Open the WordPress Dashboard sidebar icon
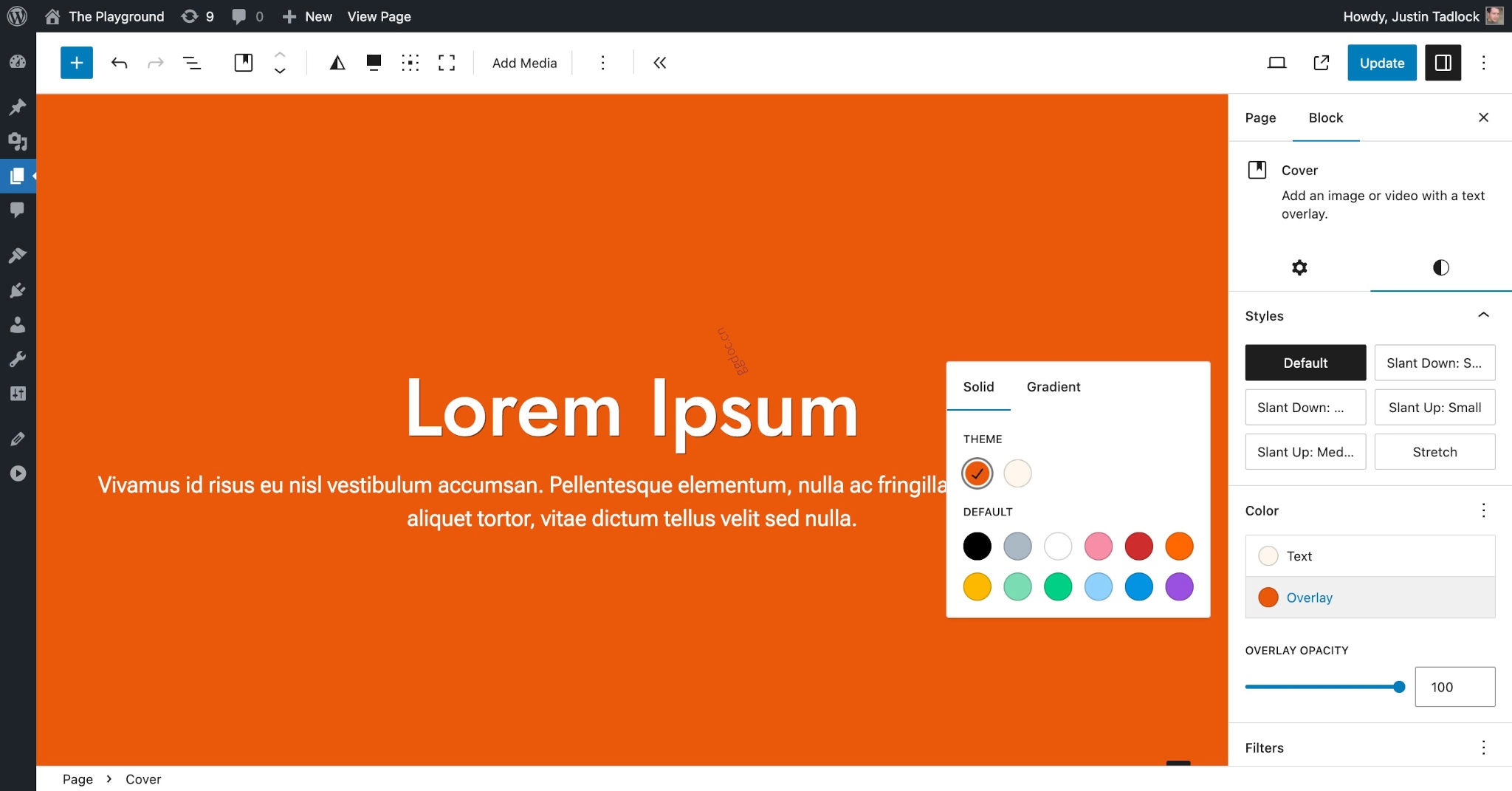The width and height of the screenshot is (1512, 791). pyautogui.click(x=18, y=62)
